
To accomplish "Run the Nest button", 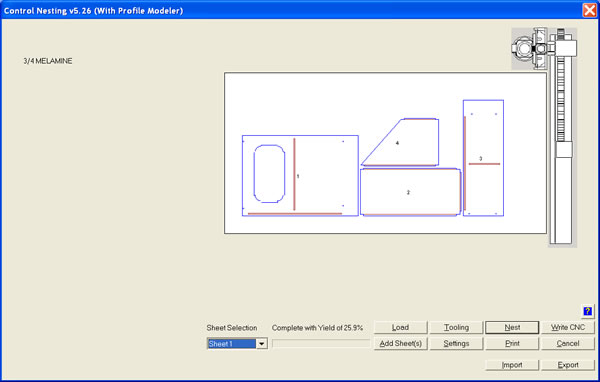I will [x=512, y=327].
